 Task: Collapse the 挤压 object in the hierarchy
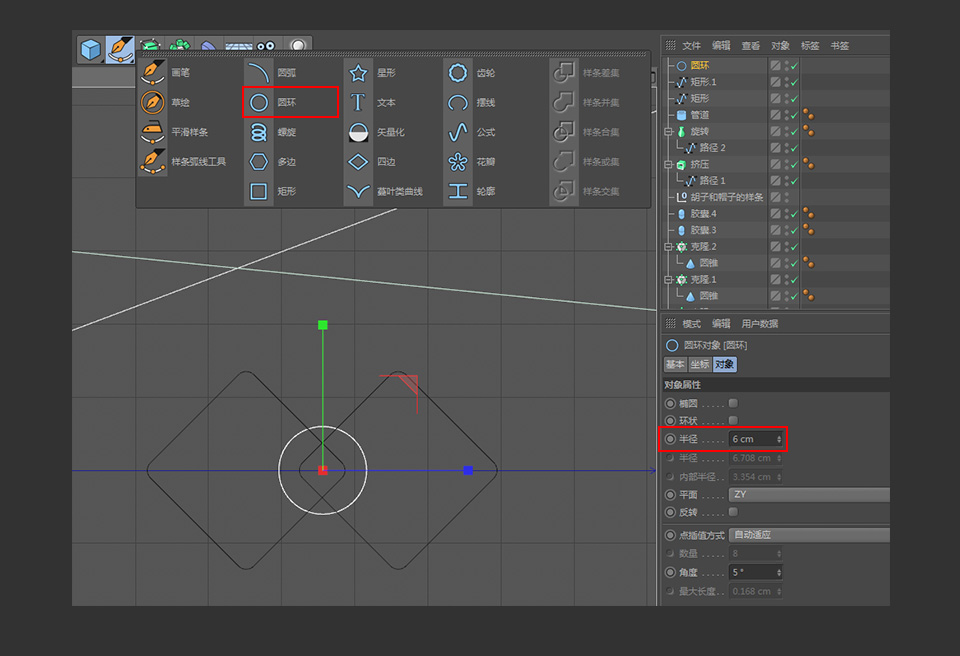[667, 163]
